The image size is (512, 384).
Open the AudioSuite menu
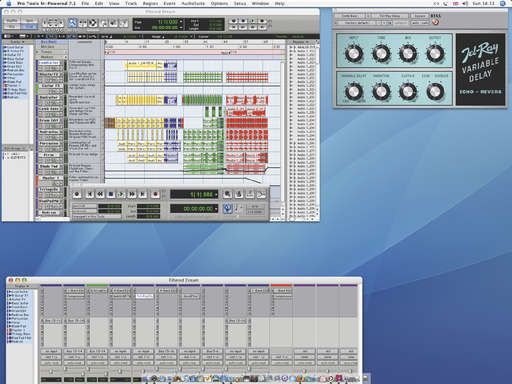193,3
